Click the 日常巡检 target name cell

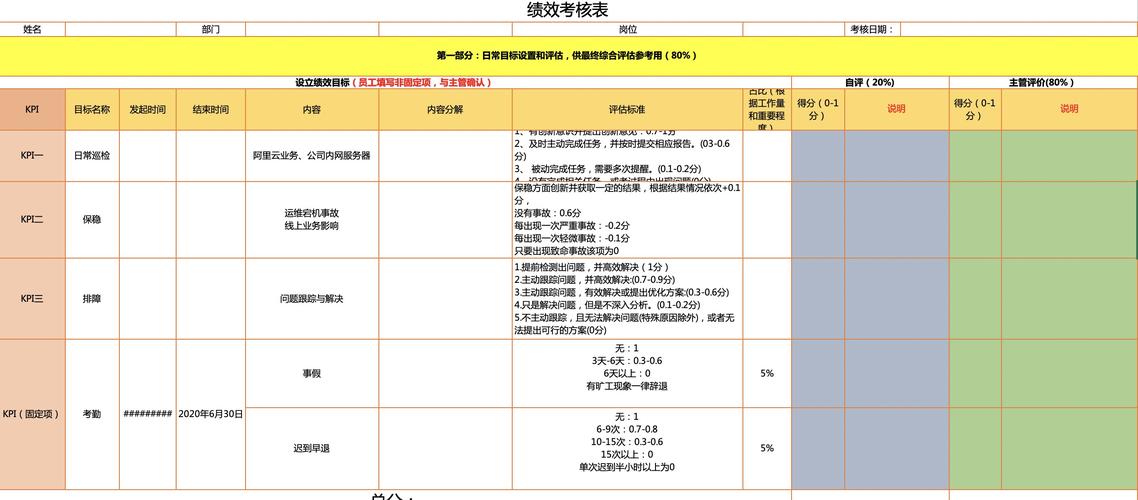[x=92, y=156]
